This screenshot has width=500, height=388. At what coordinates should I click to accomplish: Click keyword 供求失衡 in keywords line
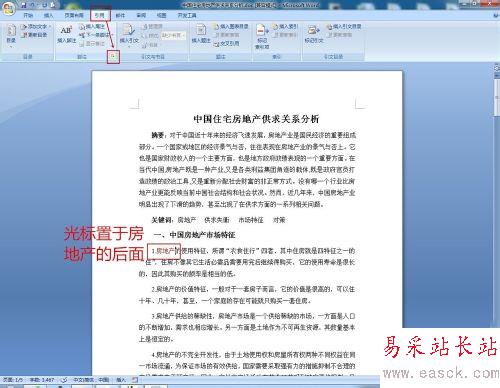pyautogui.click(x=216, y=220)
